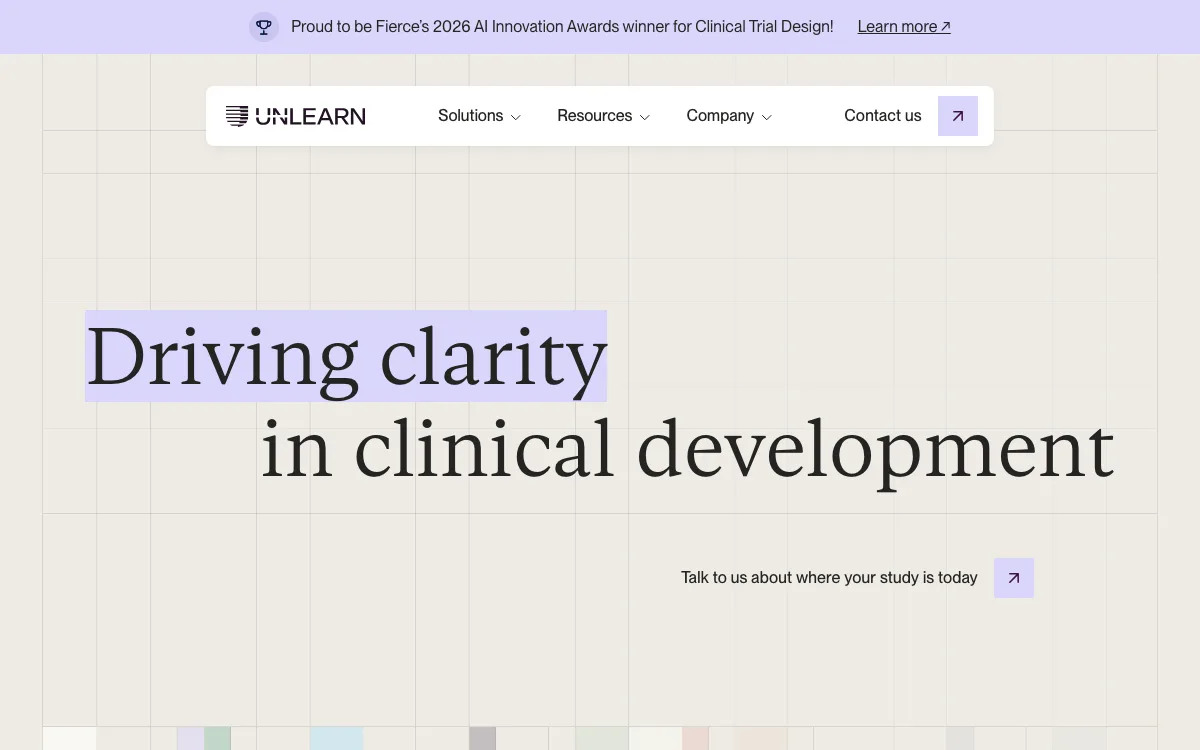Expand the Resources dropdown chevron

point(645,117)
